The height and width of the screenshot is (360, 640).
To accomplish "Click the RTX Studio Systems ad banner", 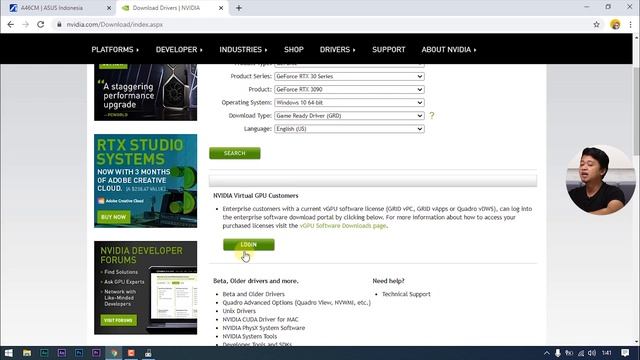I will pyautogui.click(x=145, y=181).
